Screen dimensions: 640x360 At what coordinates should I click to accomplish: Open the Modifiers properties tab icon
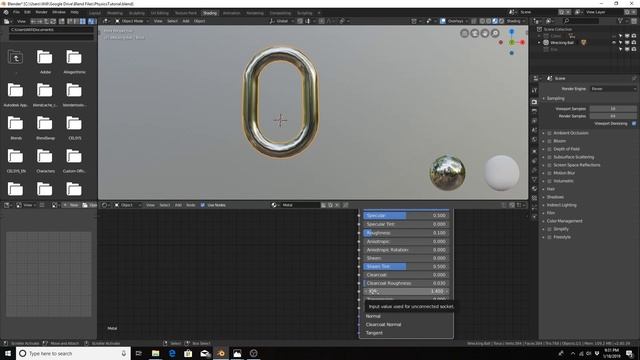534,161
